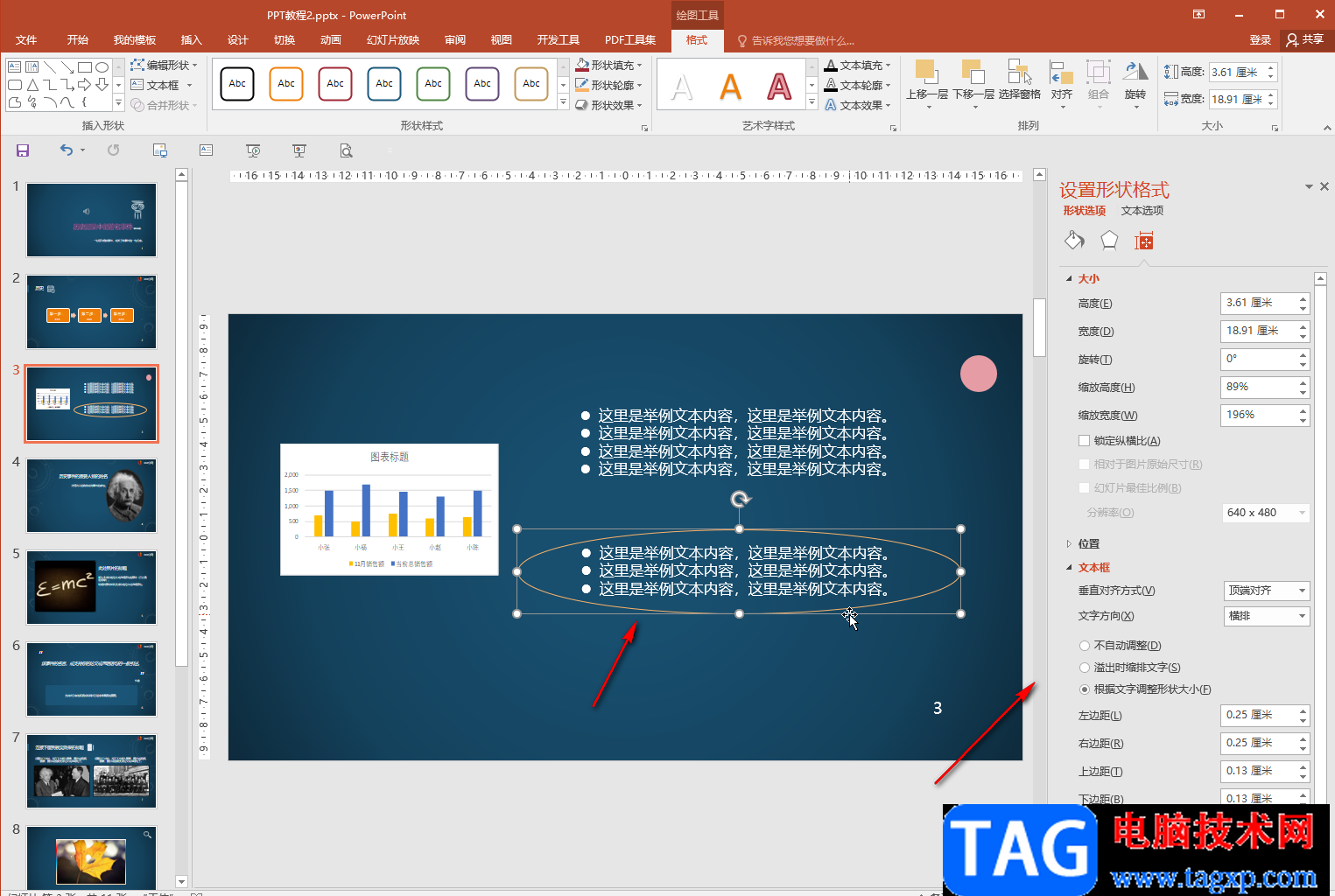This screenshot has height=896, width=1335.
Task: Collapse the ribbon with the chevron
Action: [x=1327, y=128]
